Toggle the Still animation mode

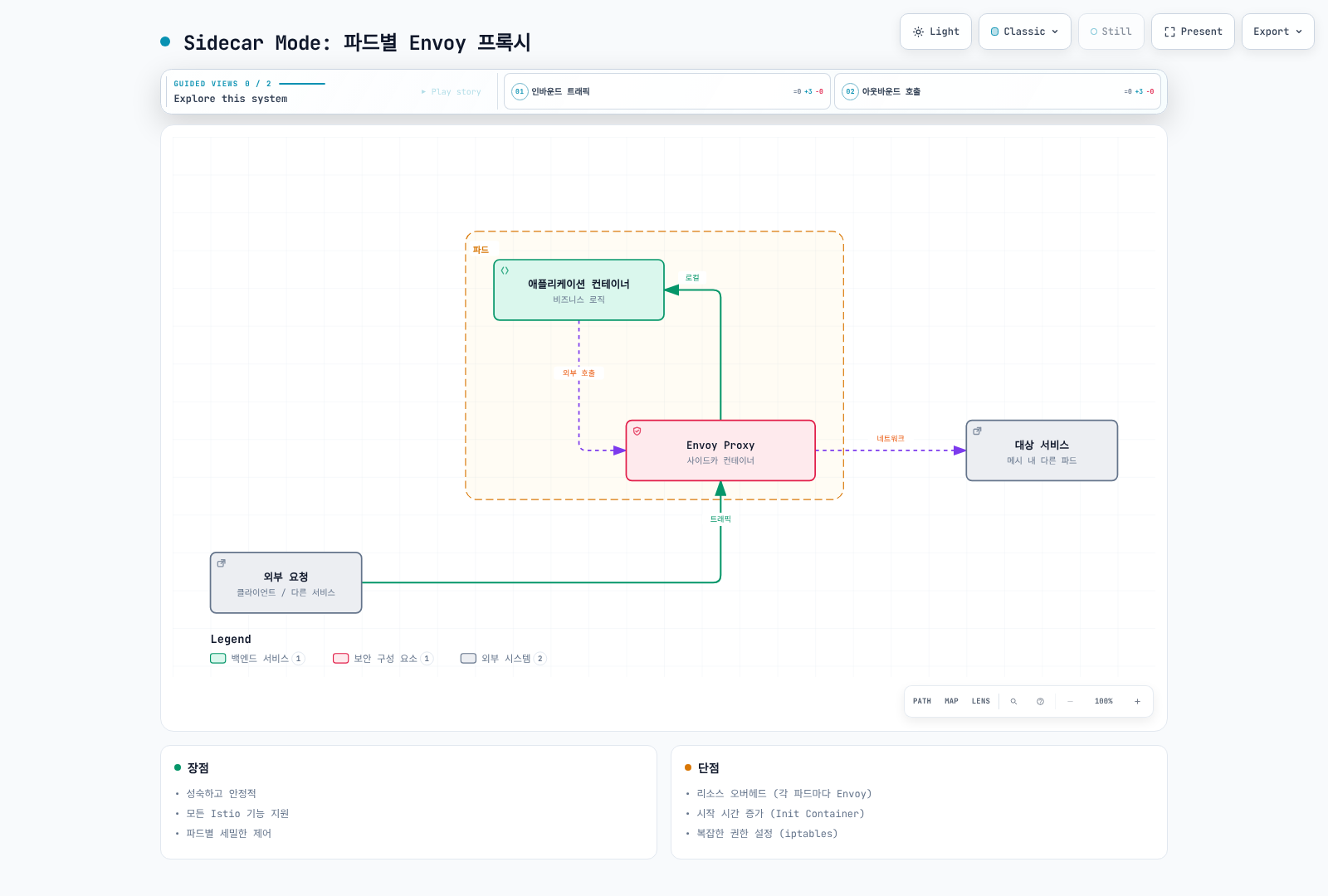click(x=1111, y=32)
